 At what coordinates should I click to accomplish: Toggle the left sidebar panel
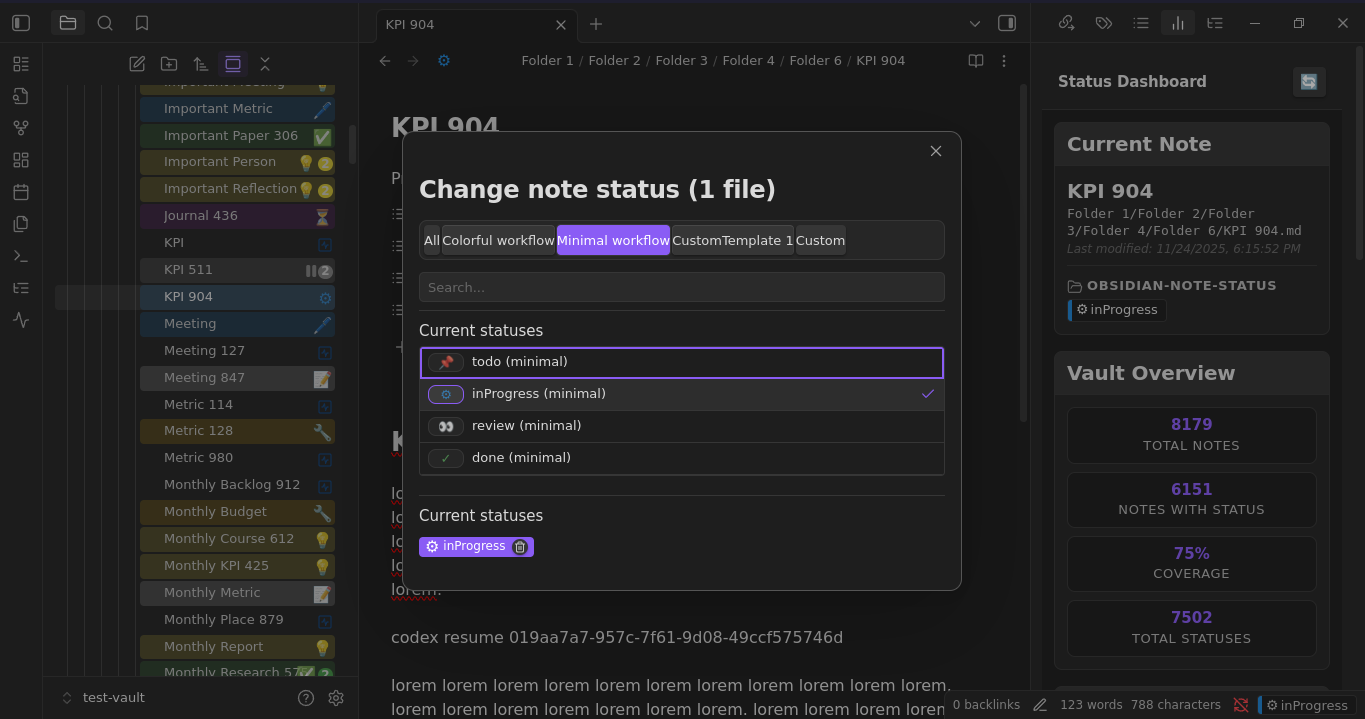(x=21, y=23)
